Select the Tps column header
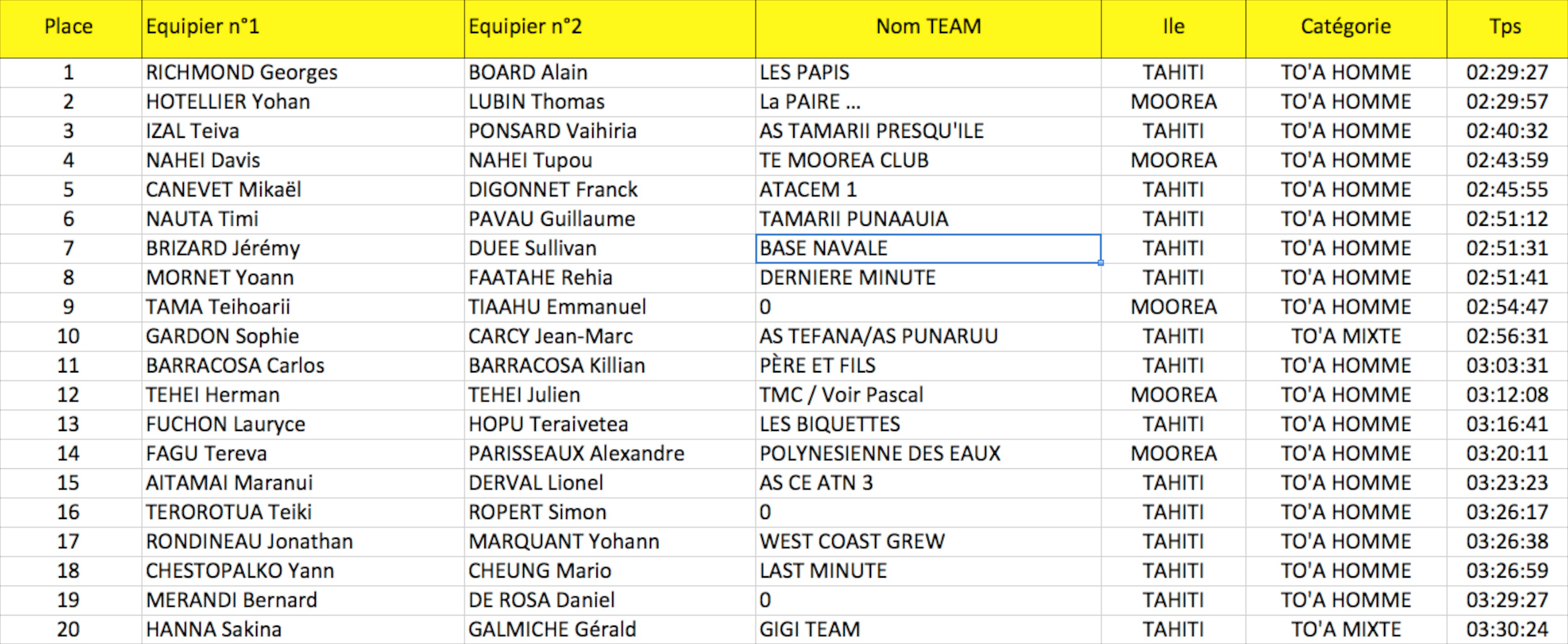 1505,27
